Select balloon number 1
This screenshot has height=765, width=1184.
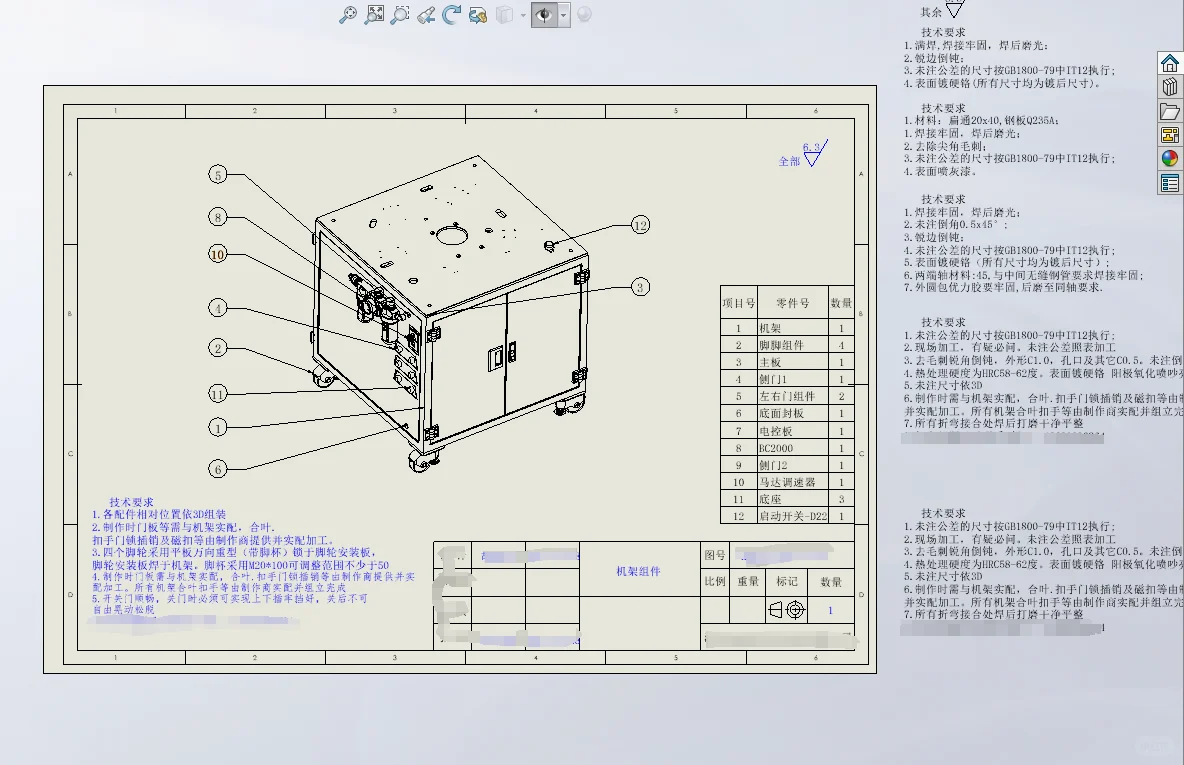[x=217, y=428]
